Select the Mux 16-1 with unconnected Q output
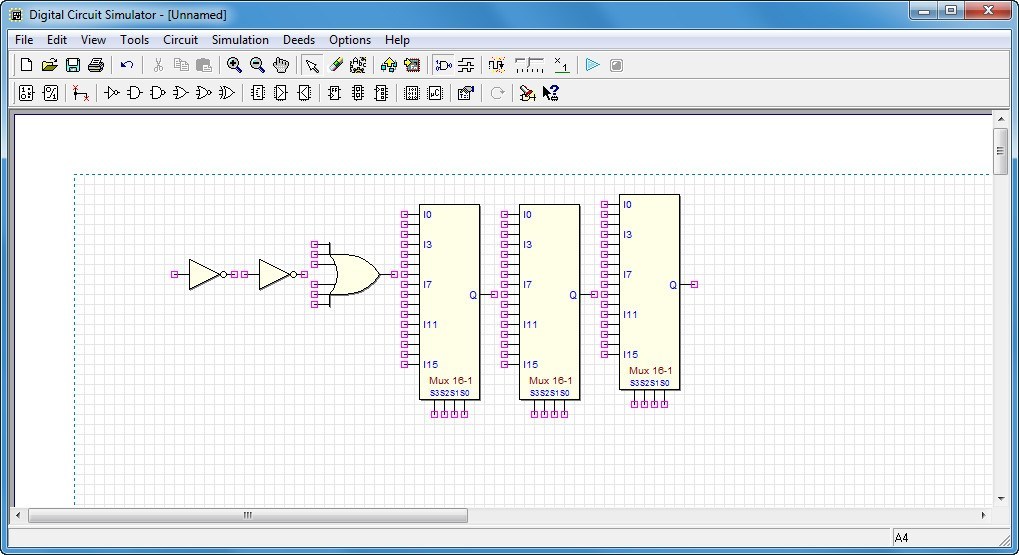 click(x=649, y=292)
